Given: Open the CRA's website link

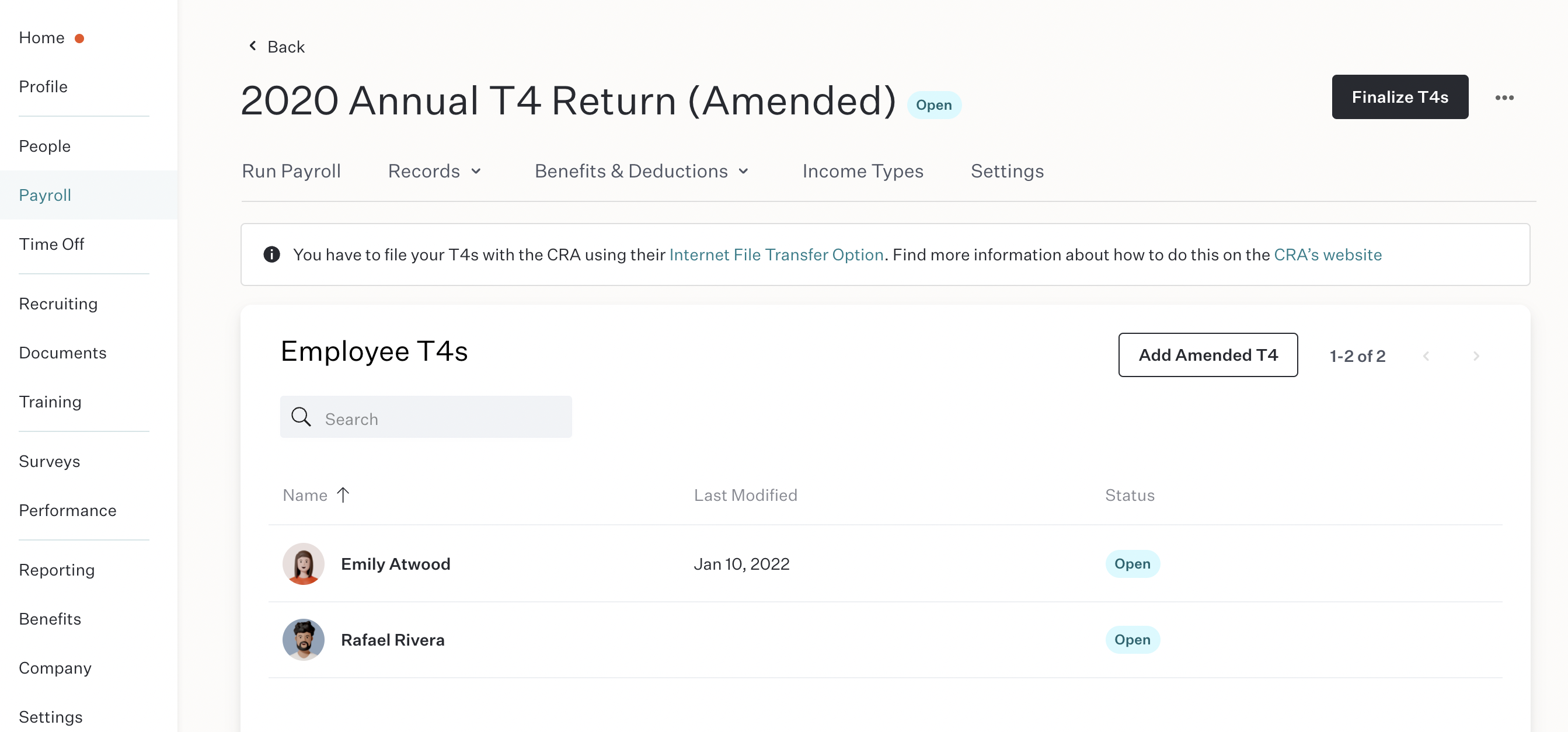Looking at the screenshot, I should [x=1327, y=255].
